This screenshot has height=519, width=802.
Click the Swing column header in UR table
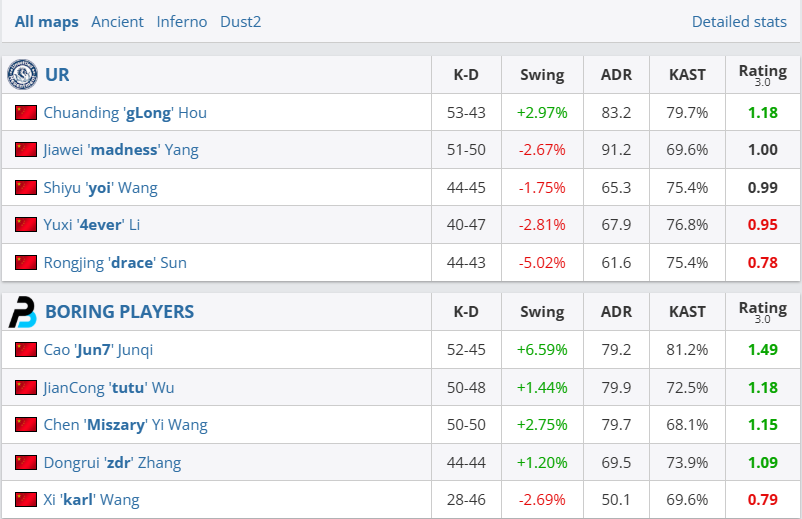[542, 75]
